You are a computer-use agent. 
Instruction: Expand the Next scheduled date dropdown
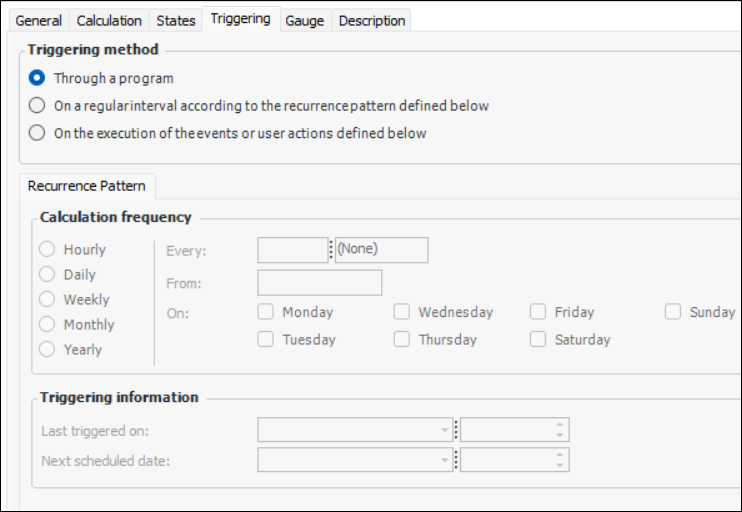pos(445,460)
